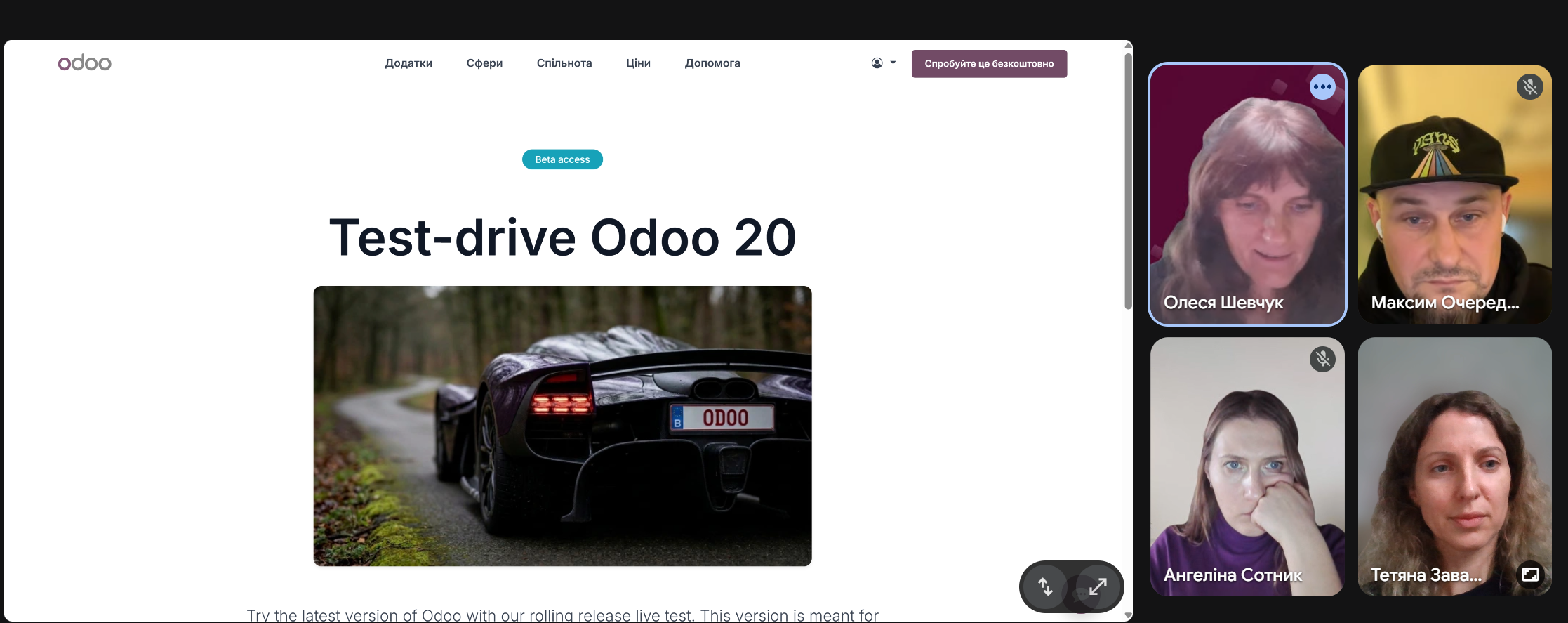Expand the shared screen to fullscreen
The image size is (1568, 623).
pyautogui.click(x=1098, y=586)
